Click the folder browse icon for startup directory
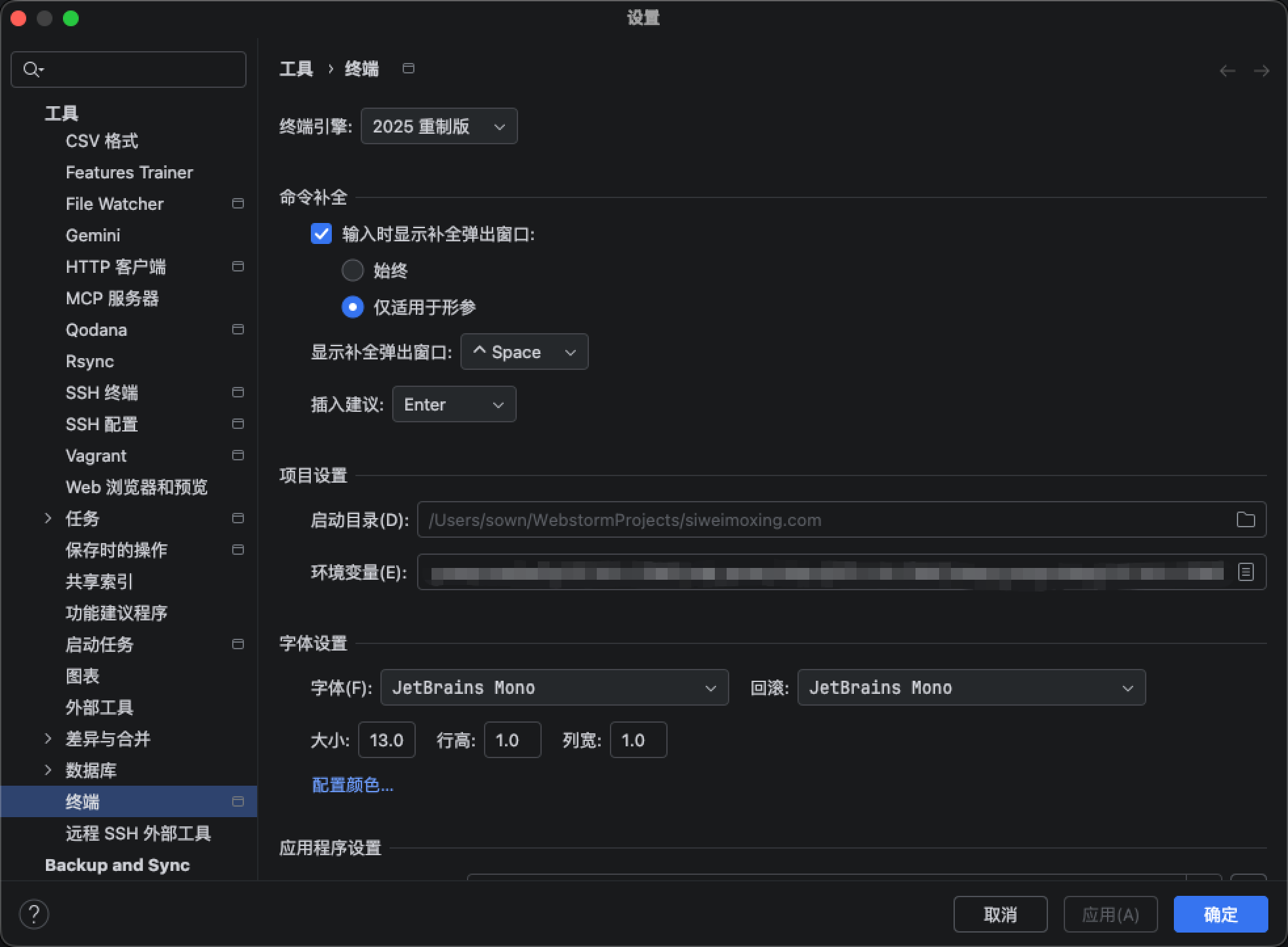The width and height of the screenshot is (1288, 947). coord(1245,520)
